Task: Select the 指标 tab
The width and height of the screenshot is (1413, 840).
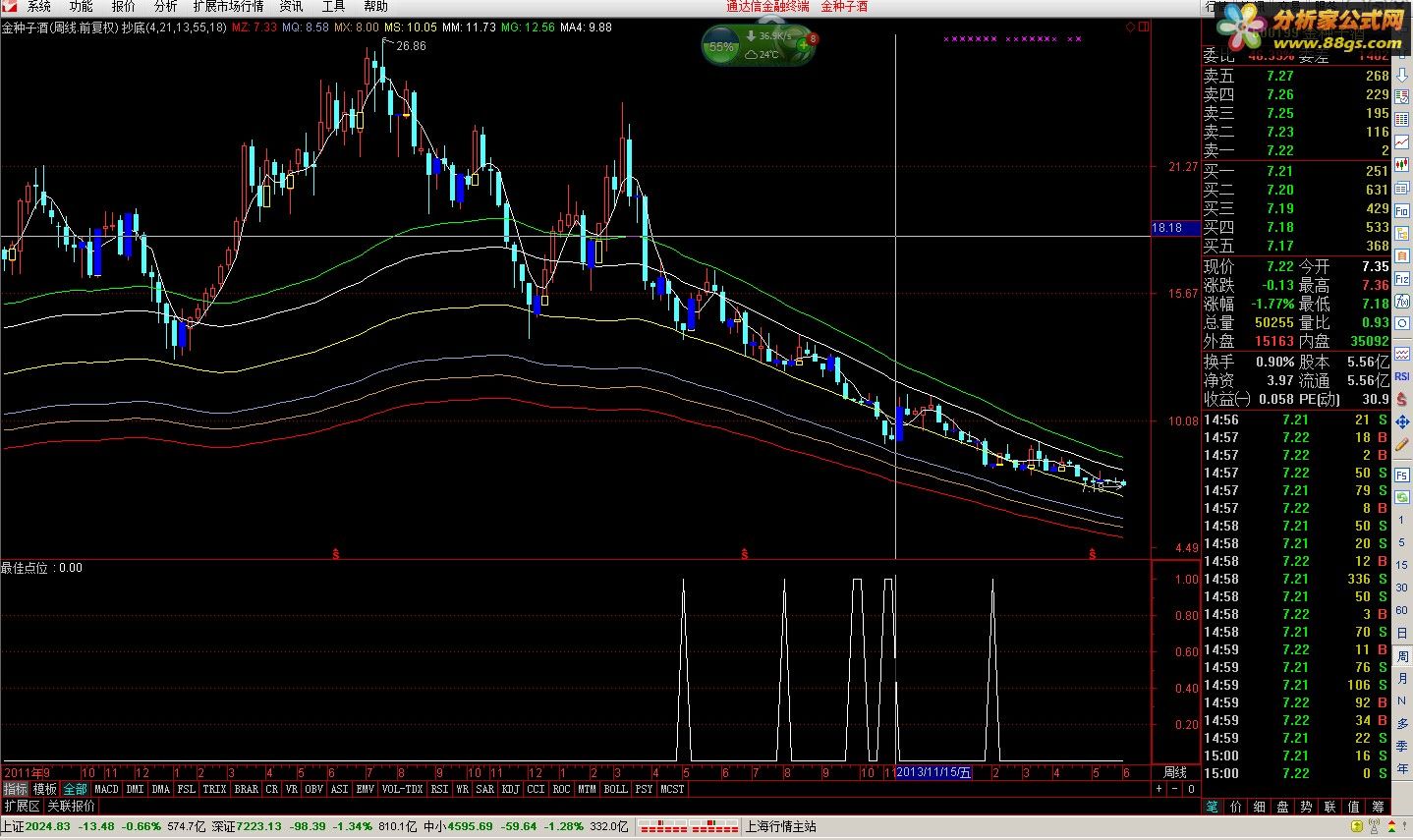Action: click(15, 789)
